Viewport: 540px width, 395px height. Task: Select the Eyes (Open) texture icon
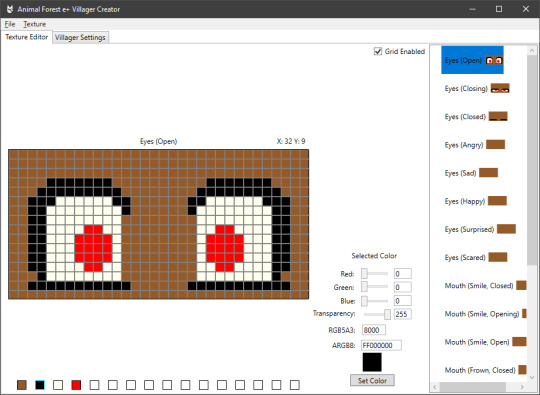494,60
